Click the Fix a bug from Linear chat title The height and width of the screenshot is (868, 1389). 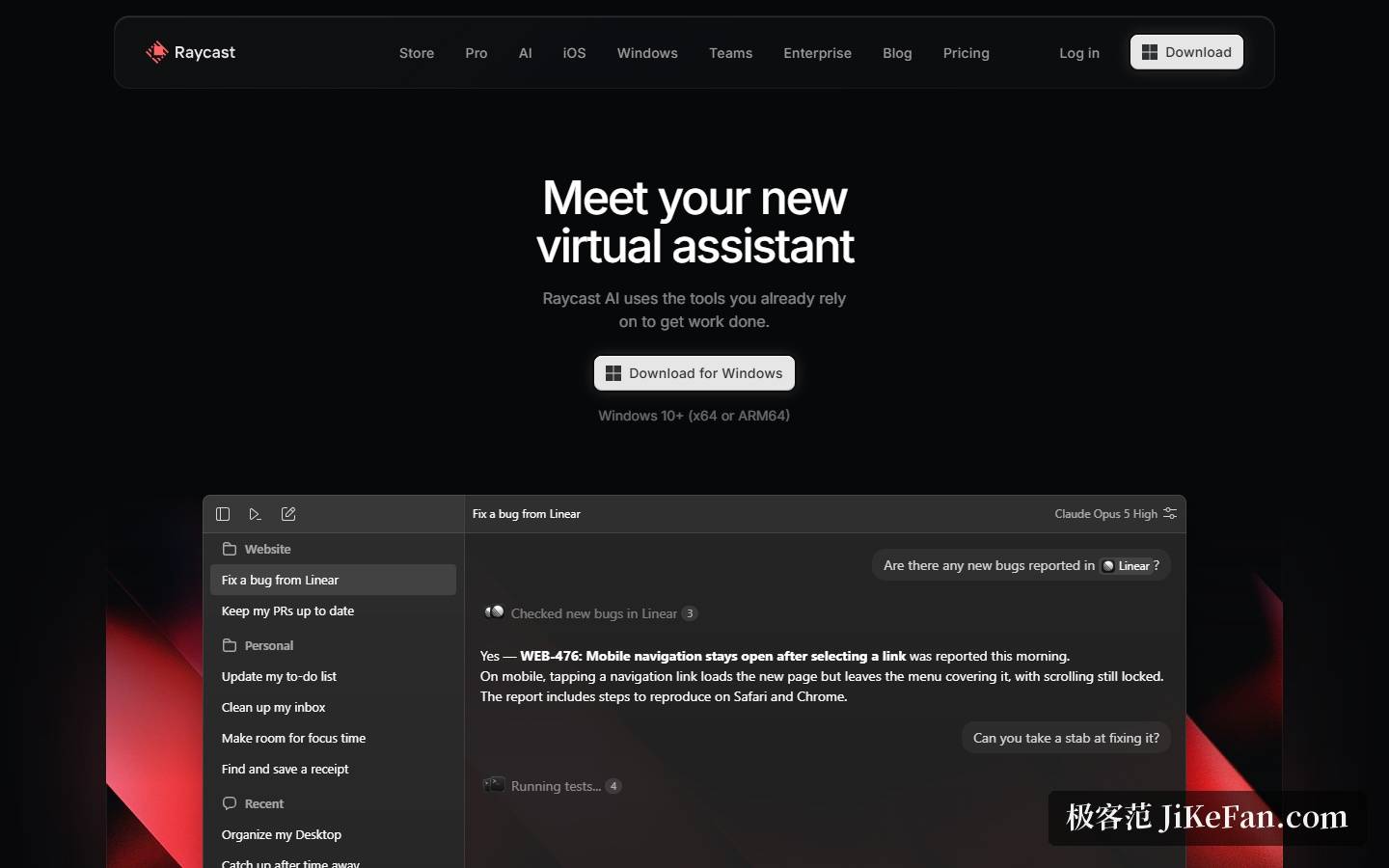pos(527,514)
